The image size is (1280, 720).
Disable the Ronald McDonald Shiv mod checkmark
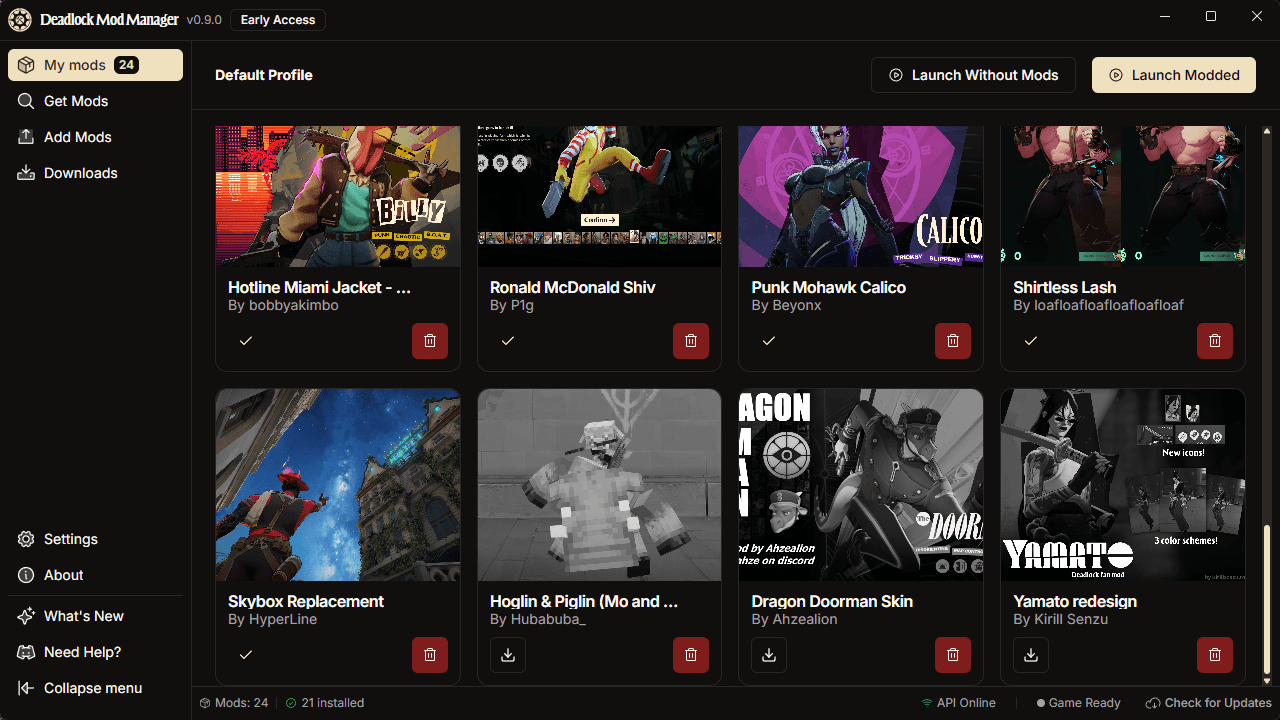508,341
